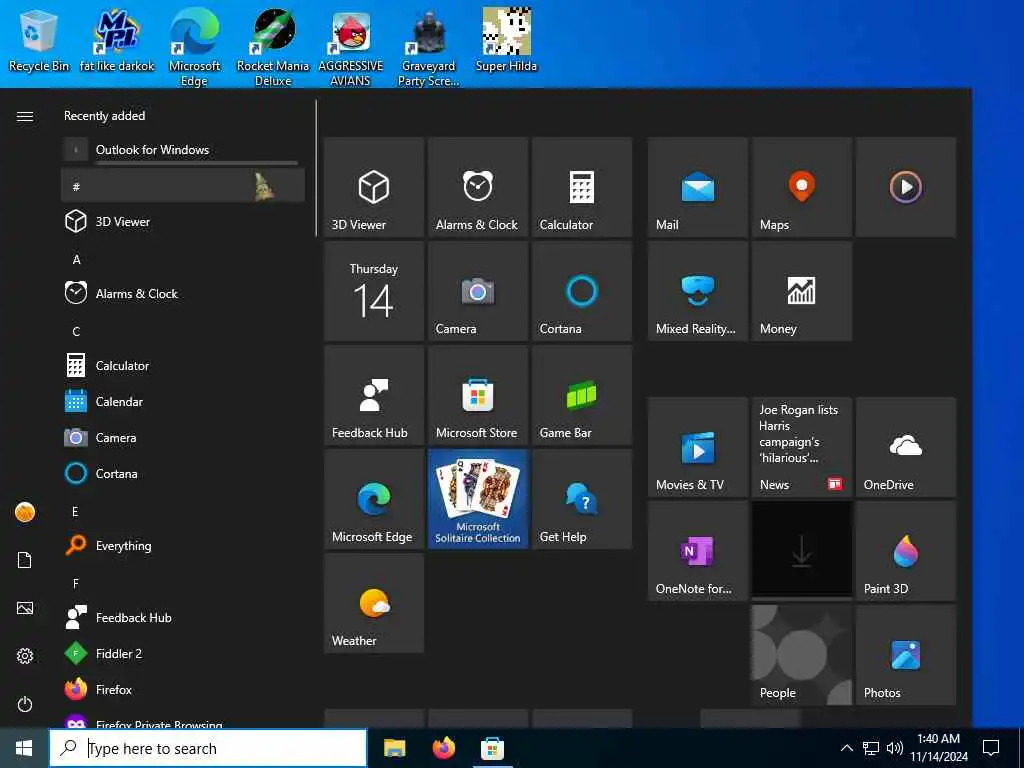Click the # letter group header
This screenshot has width=1024, height=768.
(x=183, y=186)
